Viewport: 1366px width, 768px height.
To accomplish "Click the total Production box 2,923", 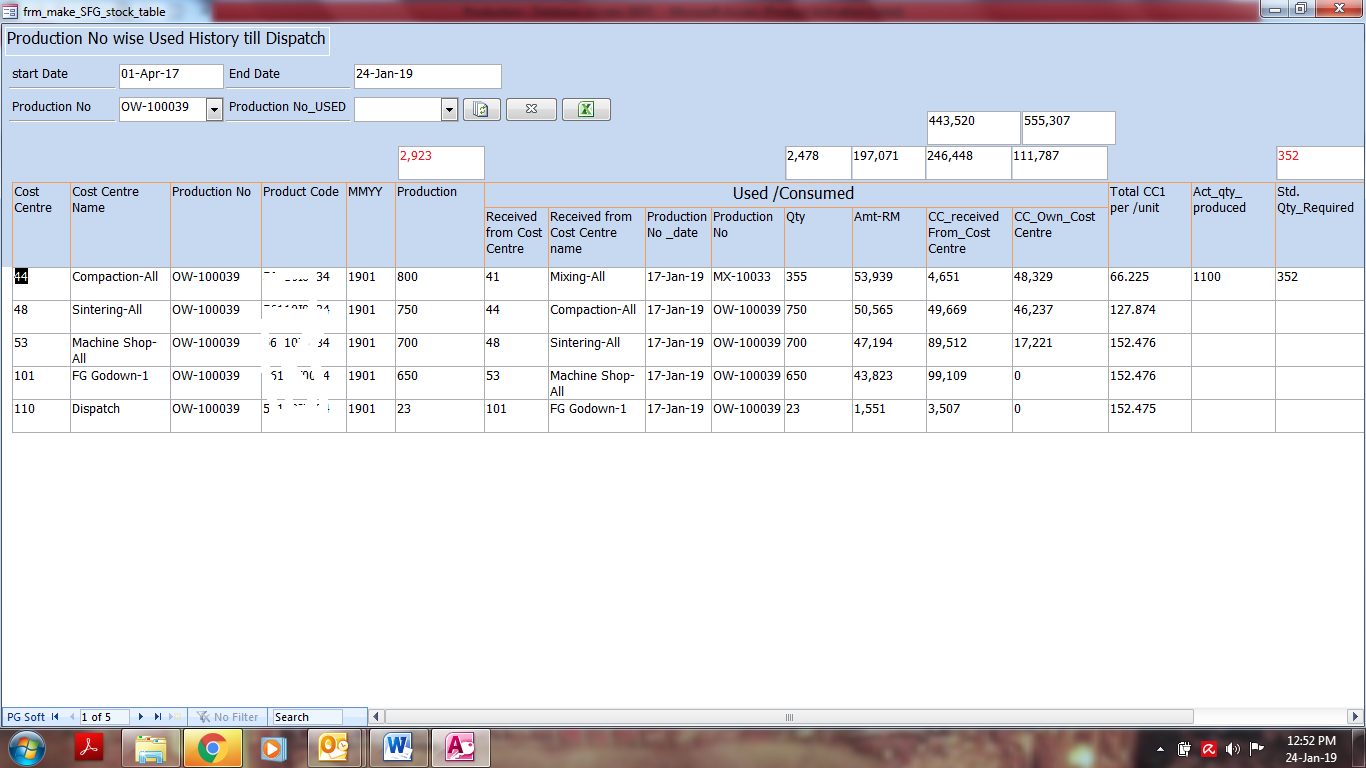I will pos(441,163).
